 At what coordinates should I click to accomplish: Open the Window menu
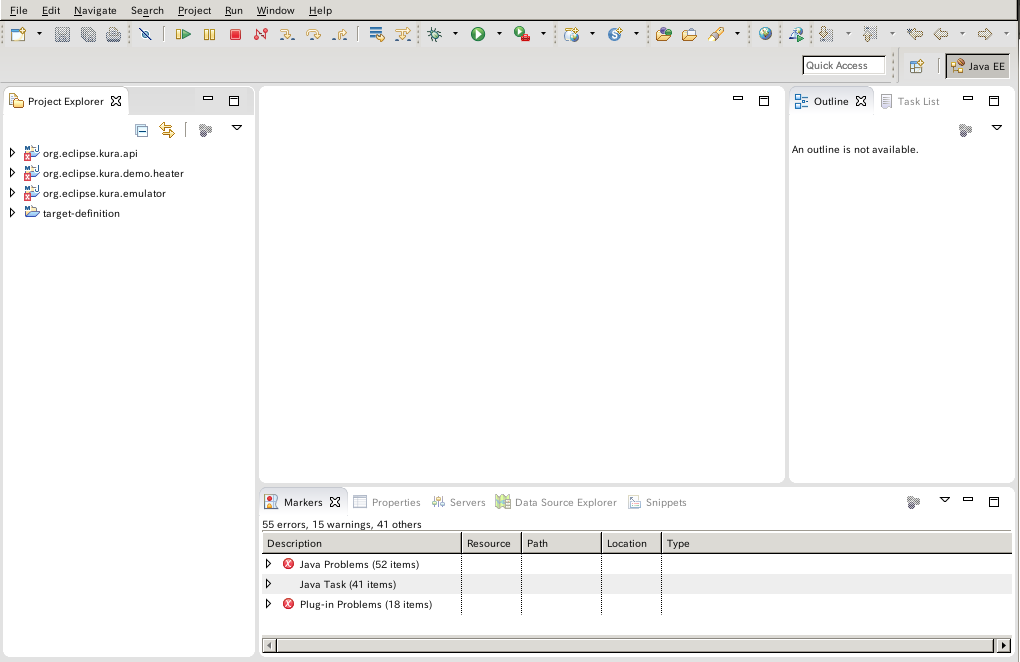[x=275, y=10]
